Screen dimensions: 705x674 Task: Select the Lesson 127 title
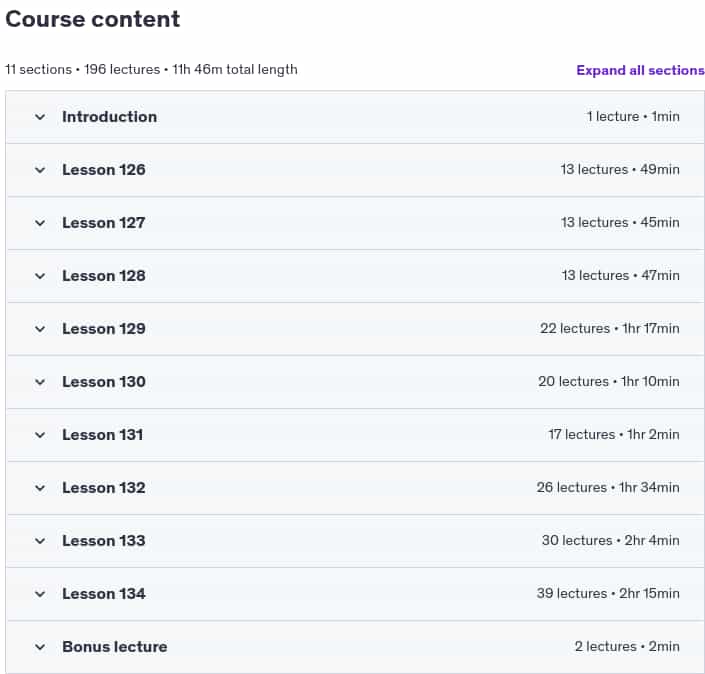(x=103, y=223)
